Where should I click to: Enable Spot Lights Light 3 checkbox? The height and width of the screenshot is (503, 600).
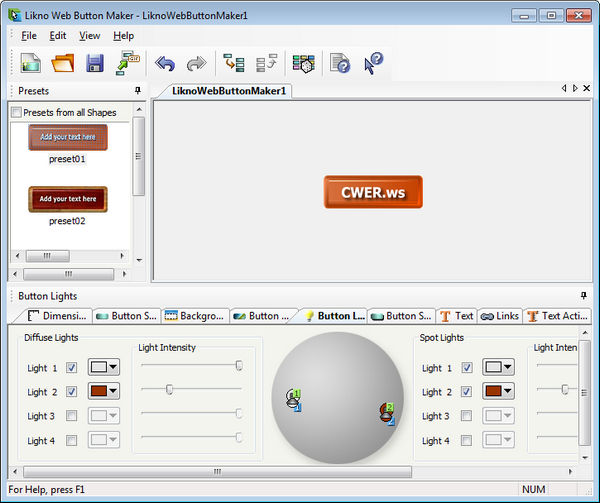(466, 416)
